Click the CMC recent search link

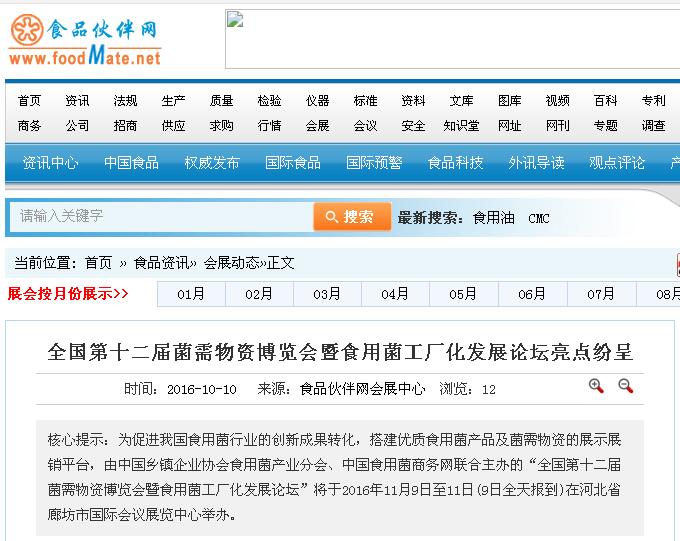(x=539, y=218)
